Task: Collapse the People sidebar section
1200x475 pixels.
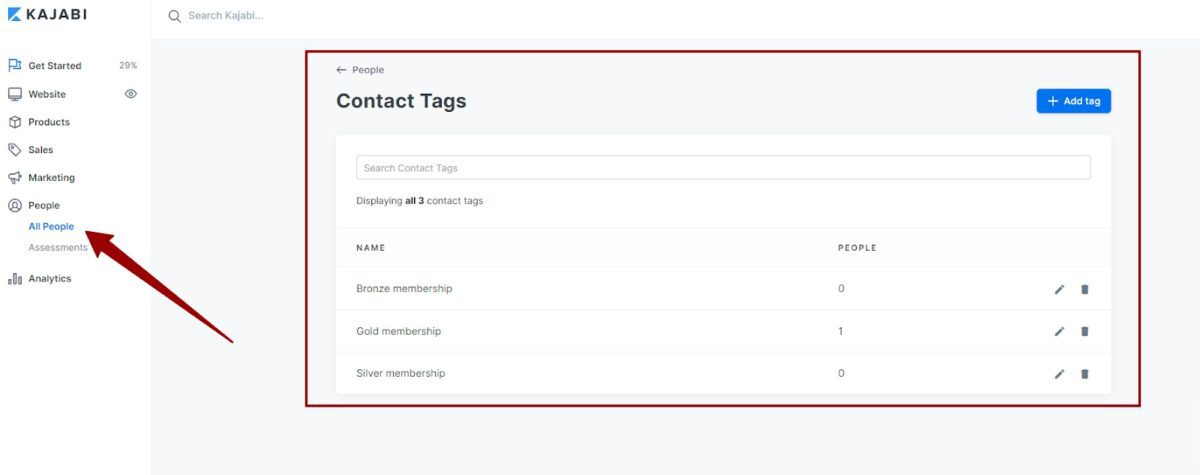Action: pyautogui.click(x=43, y=206)
